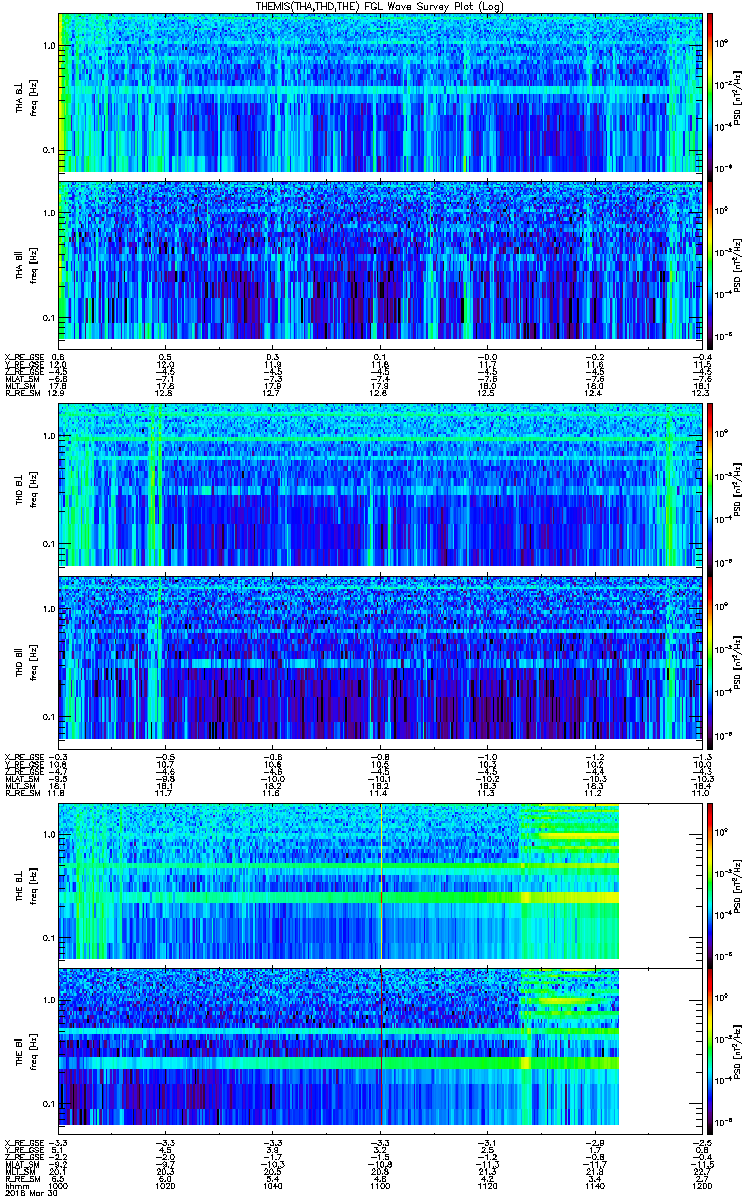Click the 1200 time tick label

click(x=701, y=1185)
